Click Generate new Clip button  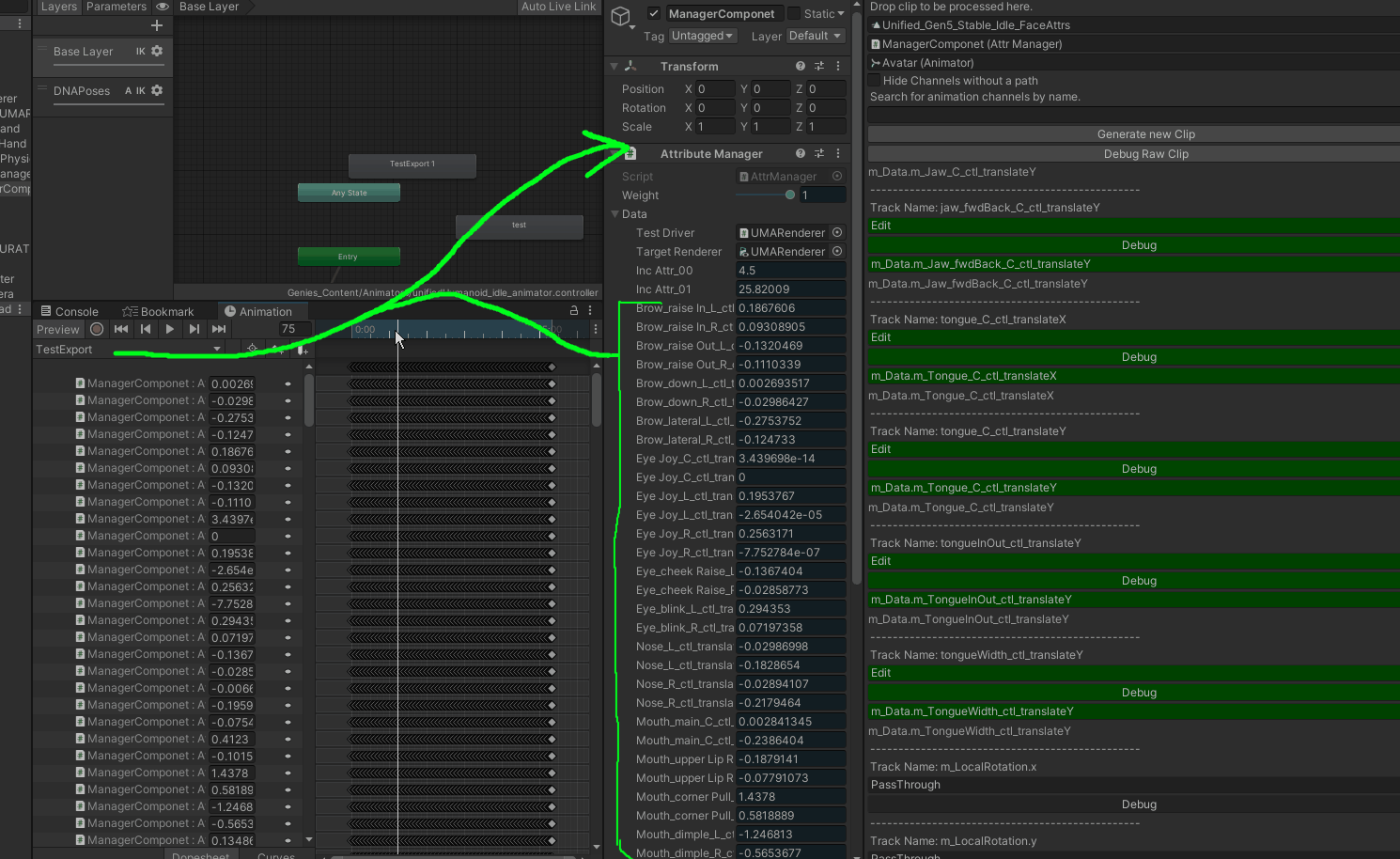(1145, 133)
